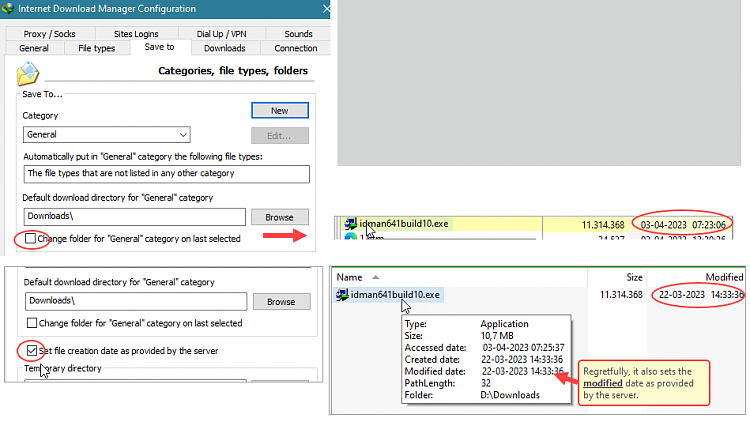Viewport: 750px width, 422px height.
Task: Click the lower Browse button
Action: pyautogui.click(x=282, y=302)
